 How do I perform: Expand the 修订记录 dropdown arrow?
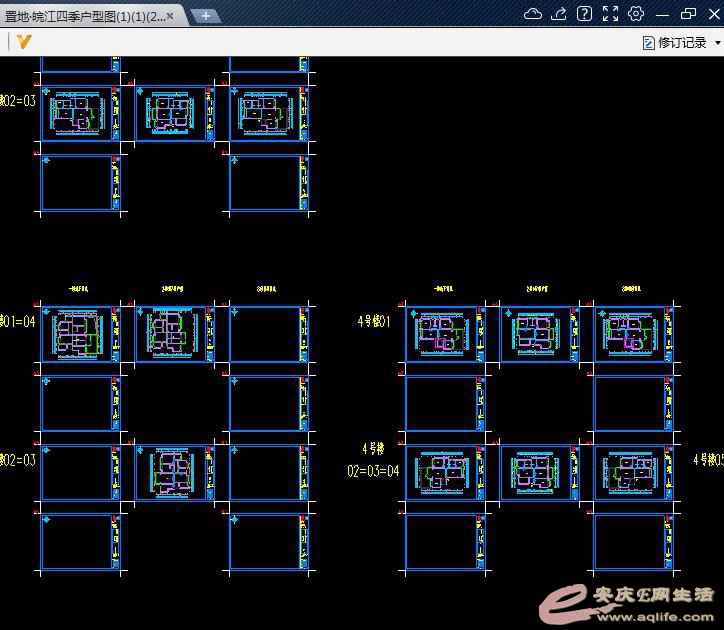[717, 43]
